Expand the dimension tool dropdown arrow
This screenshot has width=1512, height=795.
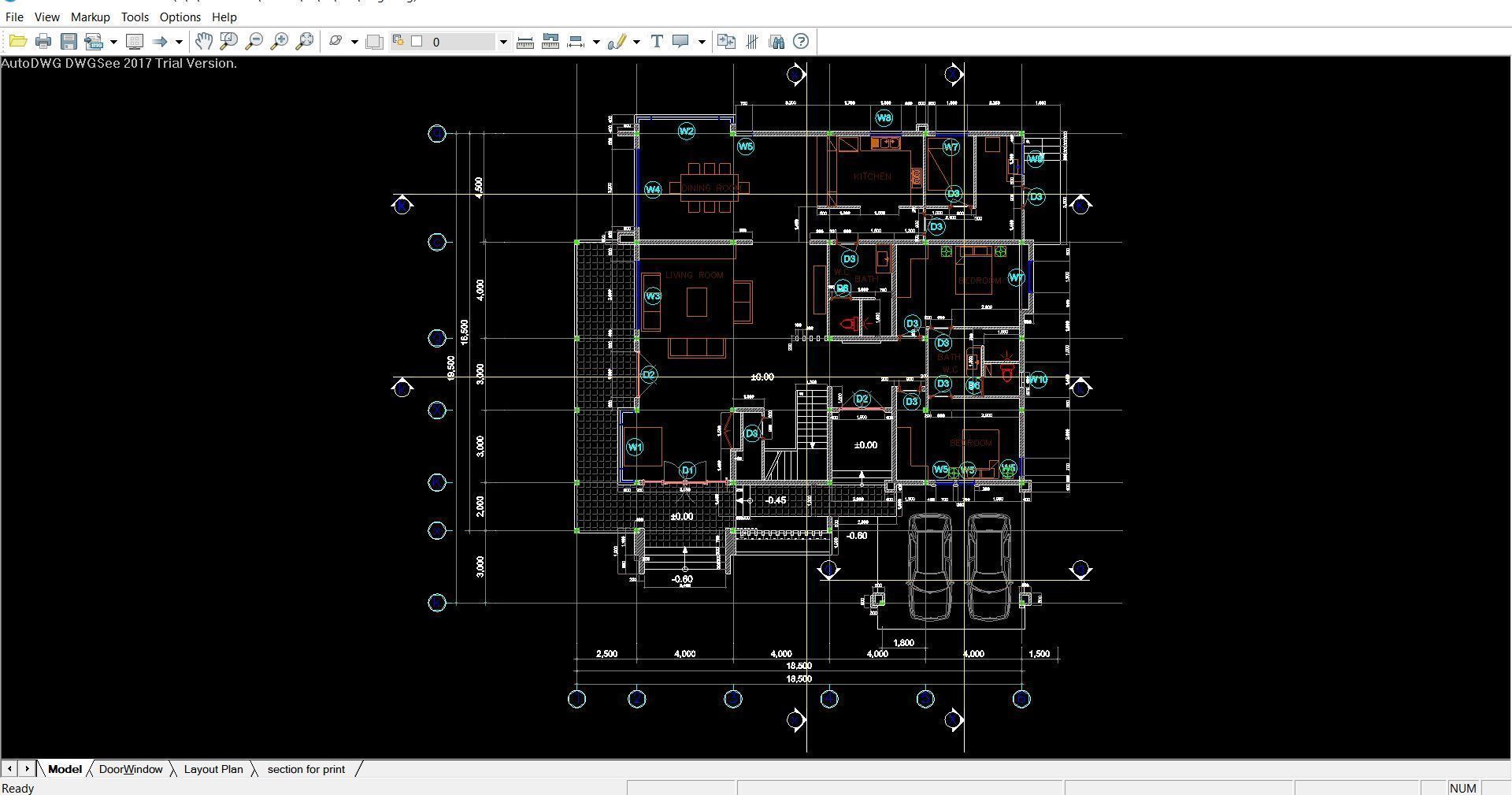click(596, 42)
